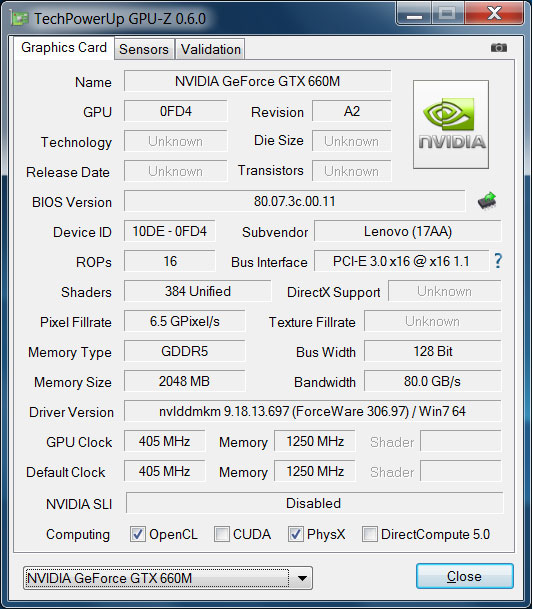The width and height of the screenshot is (533, 610).
Task: Click the DirectX Support field showing Unknown
Action: [x=445, y=291]
